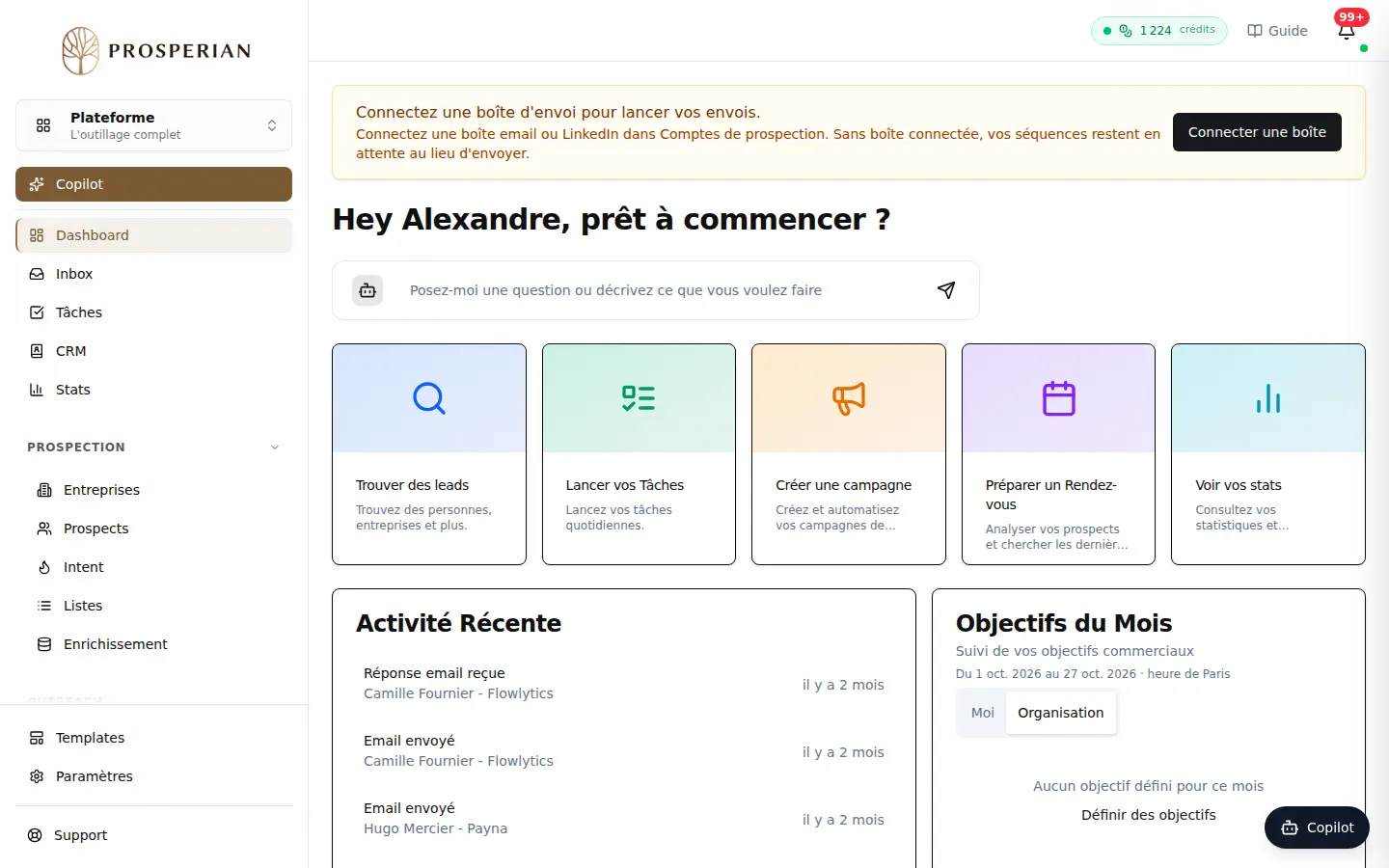
Task: Click the Tâches checkbox icon in sidebar
Action: click(37, 312)
